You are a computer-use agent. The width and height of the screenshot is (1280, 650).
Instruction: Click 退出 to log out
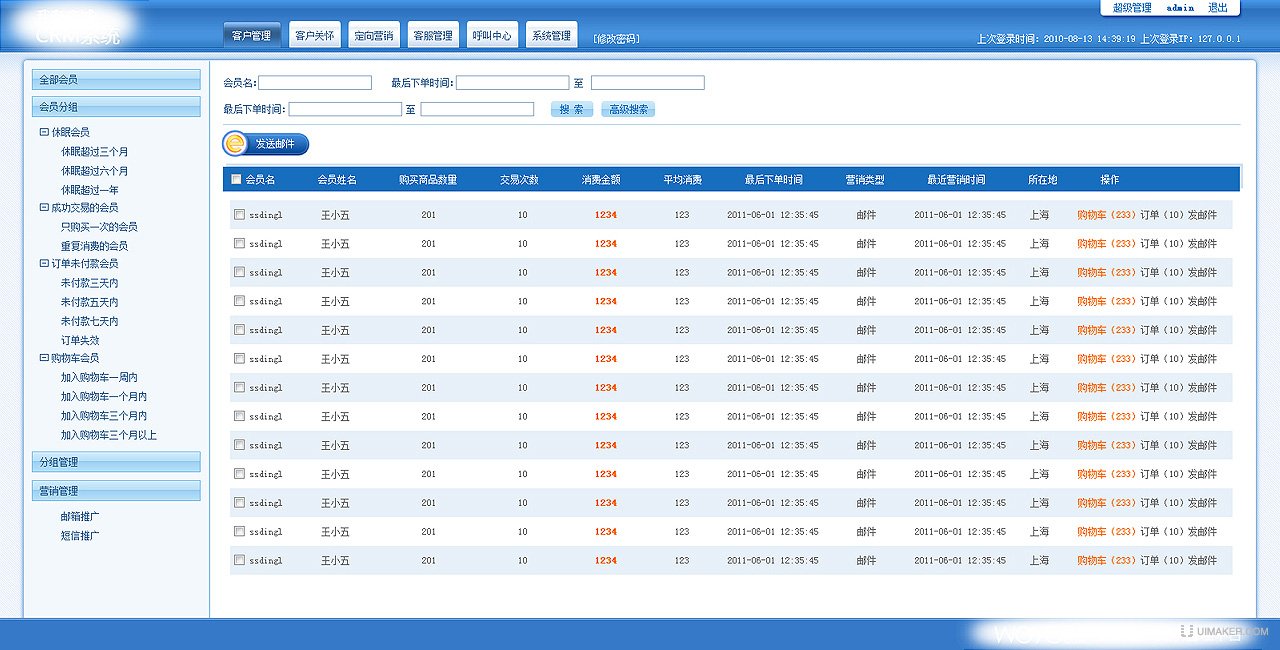(1218, 8)
